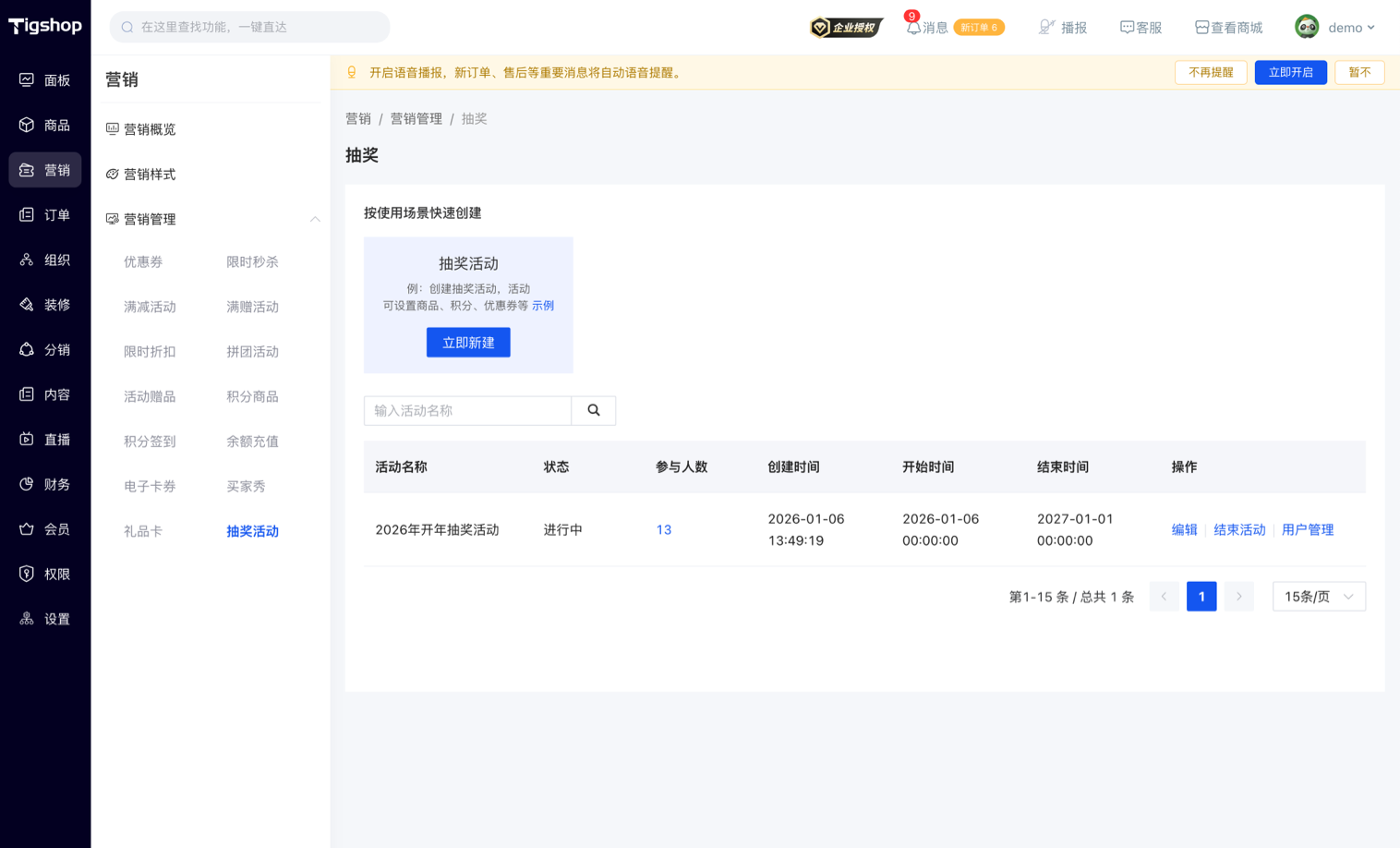1400x848 pixels.
Task: Open the 订单 orders icon
Action: 27,214
